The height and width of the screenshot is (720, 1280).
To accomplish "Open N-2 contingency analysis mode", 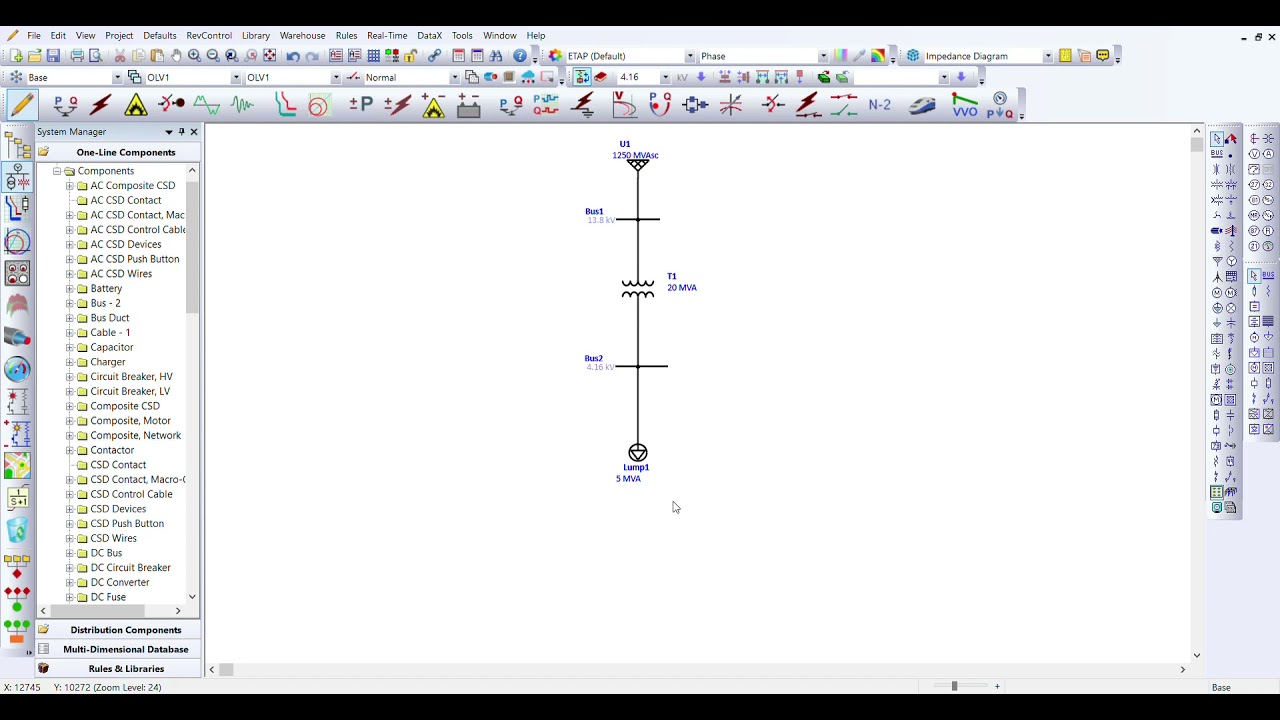I will (x=880, y=105).
